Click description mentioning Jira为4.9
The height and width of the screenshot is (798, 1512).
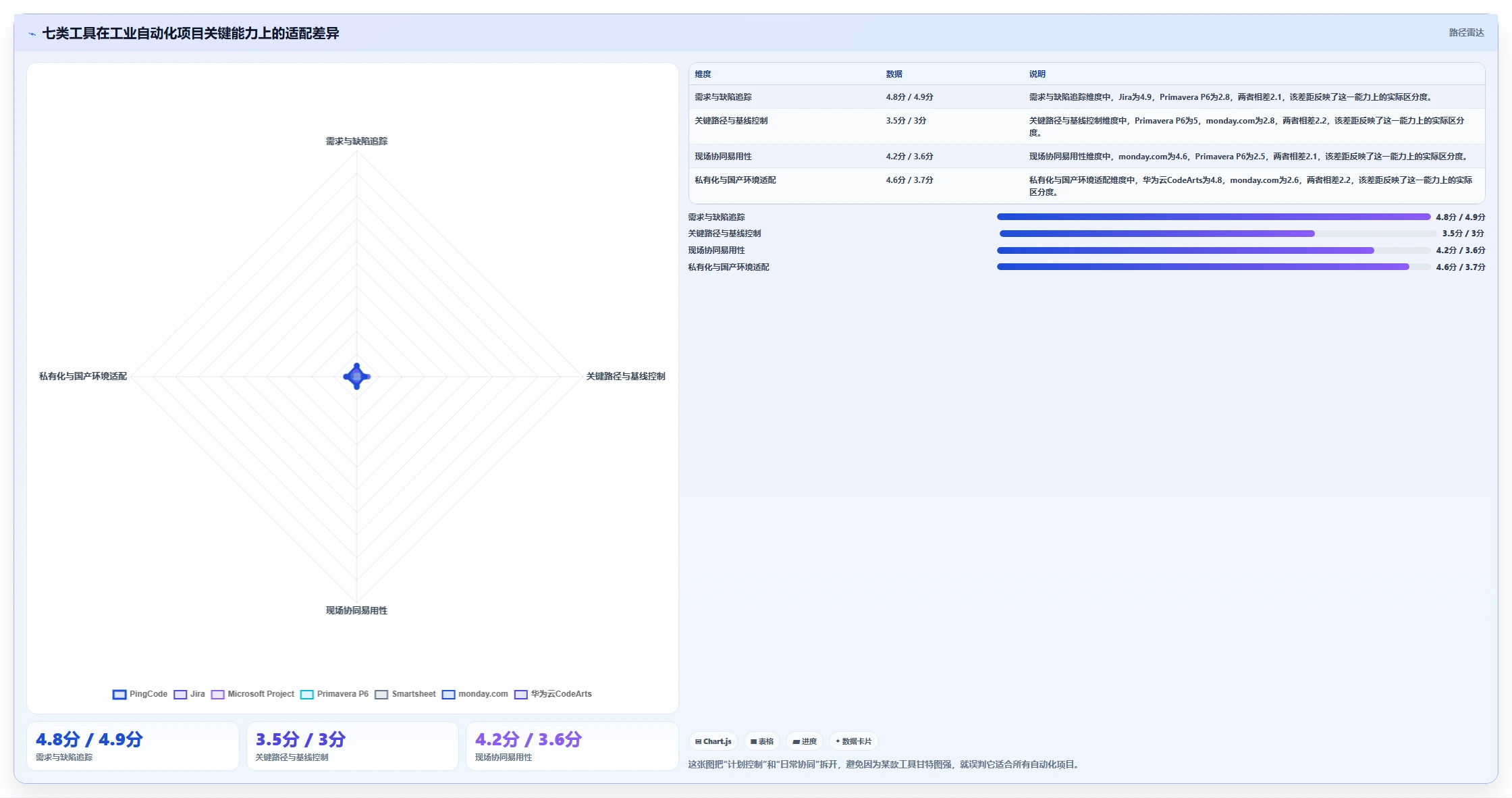pos(1231,97)
